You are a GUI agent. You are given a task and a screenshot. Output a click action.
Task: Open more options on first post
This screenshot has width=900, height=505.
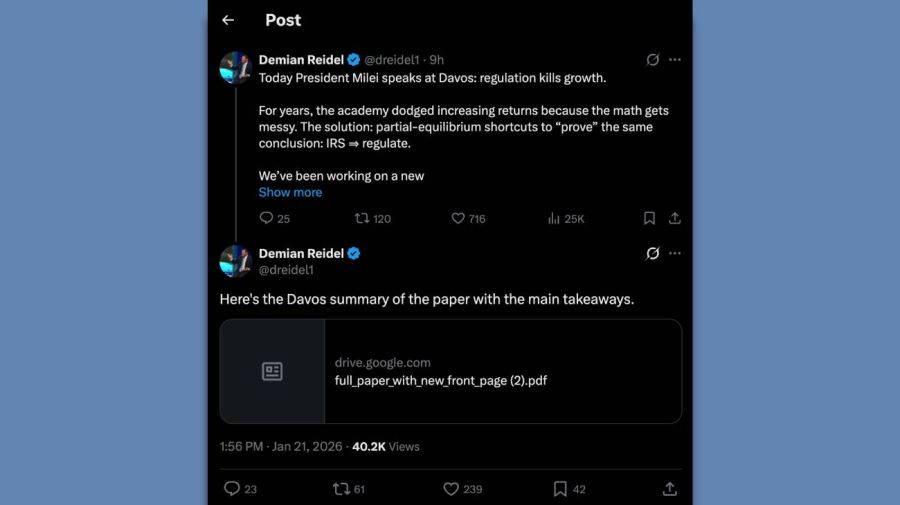click(675, 60)
